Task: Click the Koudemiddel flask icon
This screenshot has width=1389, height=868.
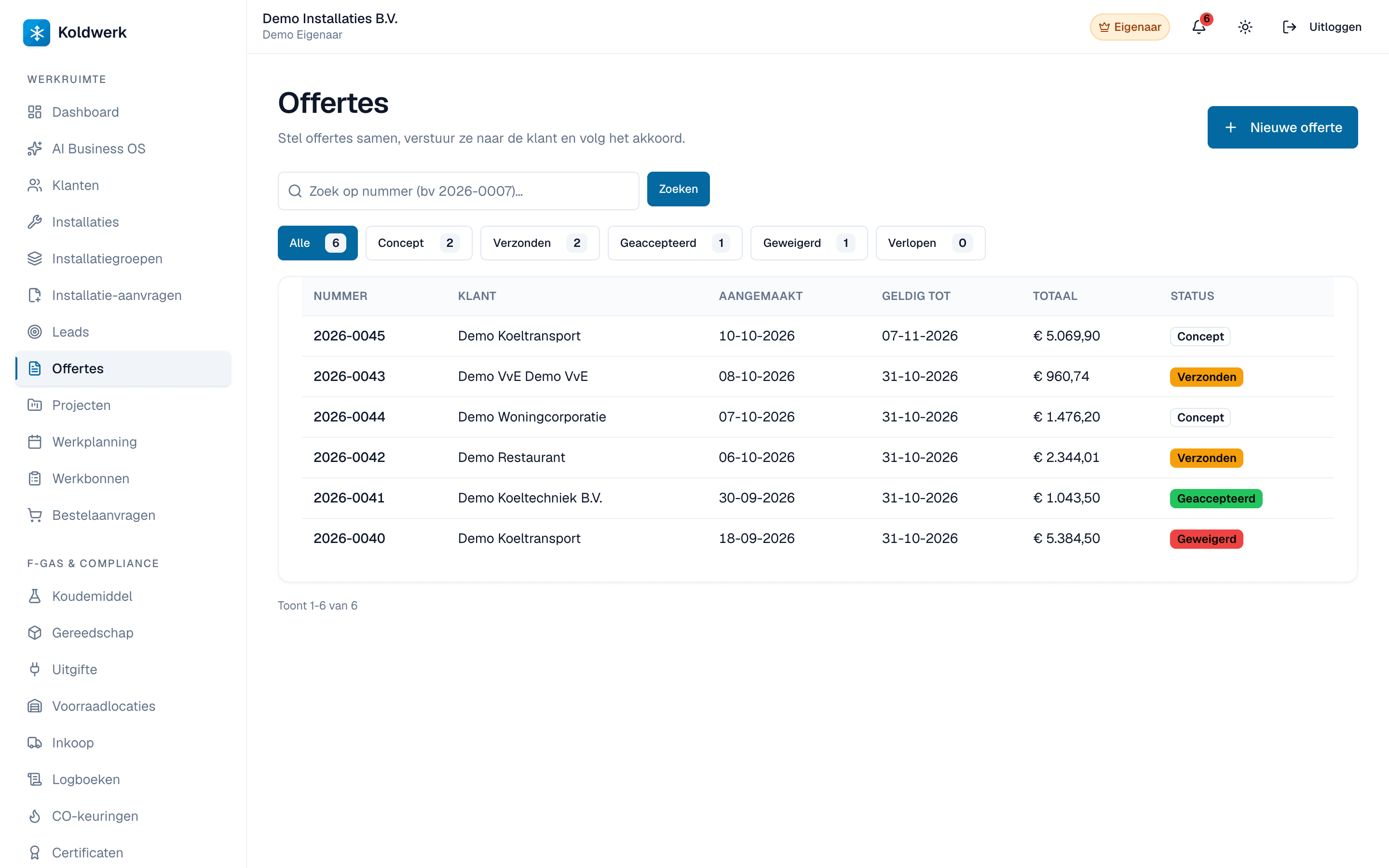Action: 34,597
